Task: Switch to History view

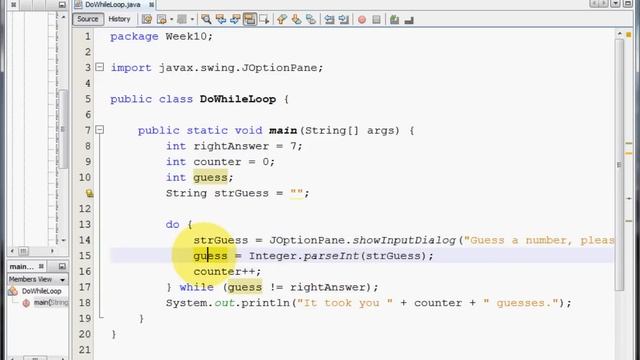Action: click(x=119, y=19)
